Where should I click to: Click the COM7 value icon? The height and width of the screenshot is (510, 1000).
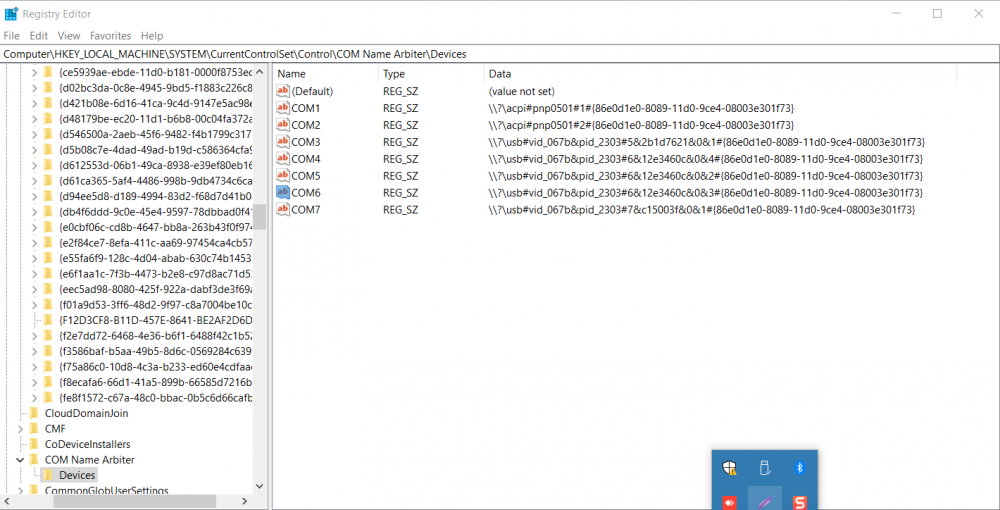283,209
